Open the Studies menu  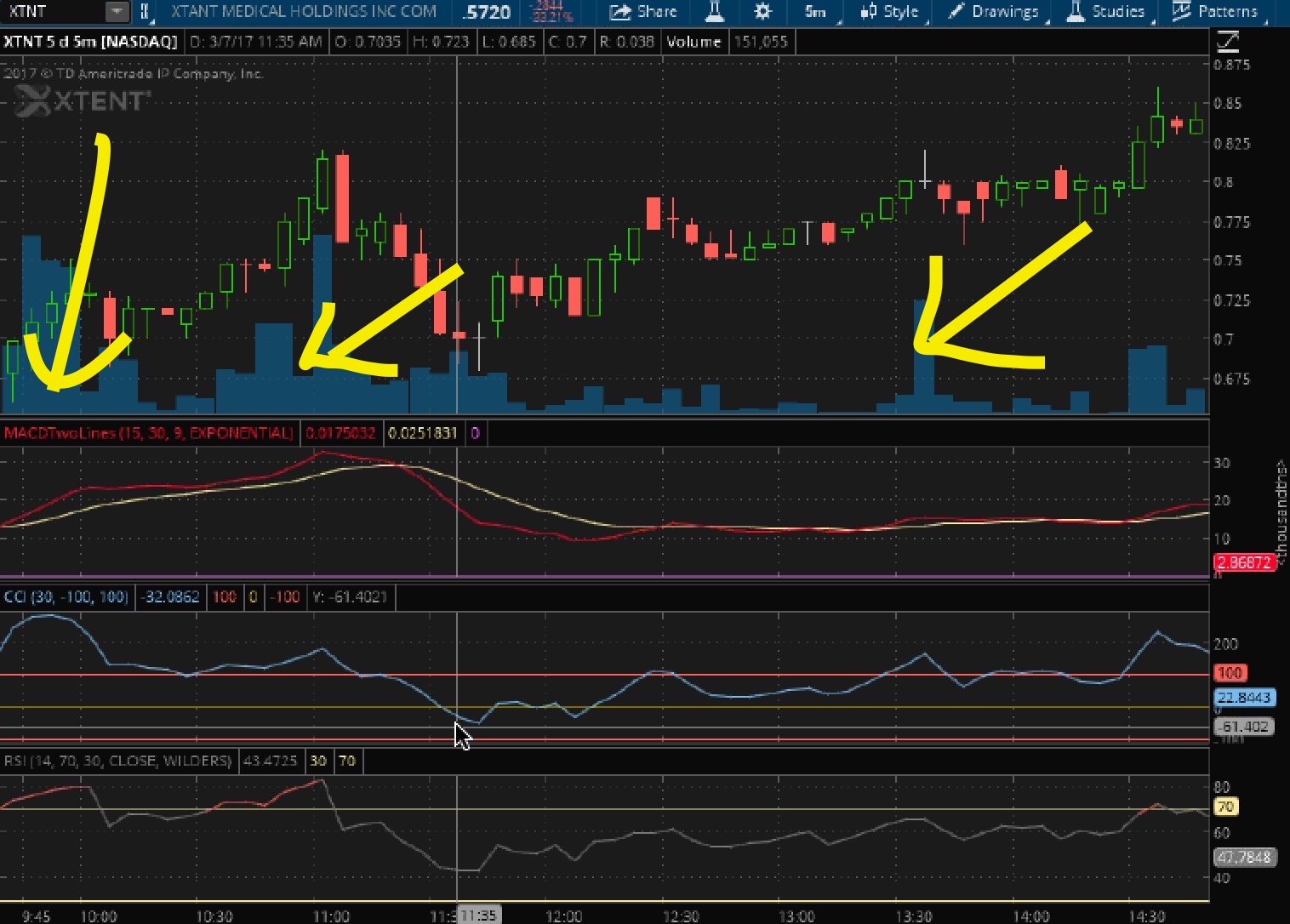(1106, 12)
